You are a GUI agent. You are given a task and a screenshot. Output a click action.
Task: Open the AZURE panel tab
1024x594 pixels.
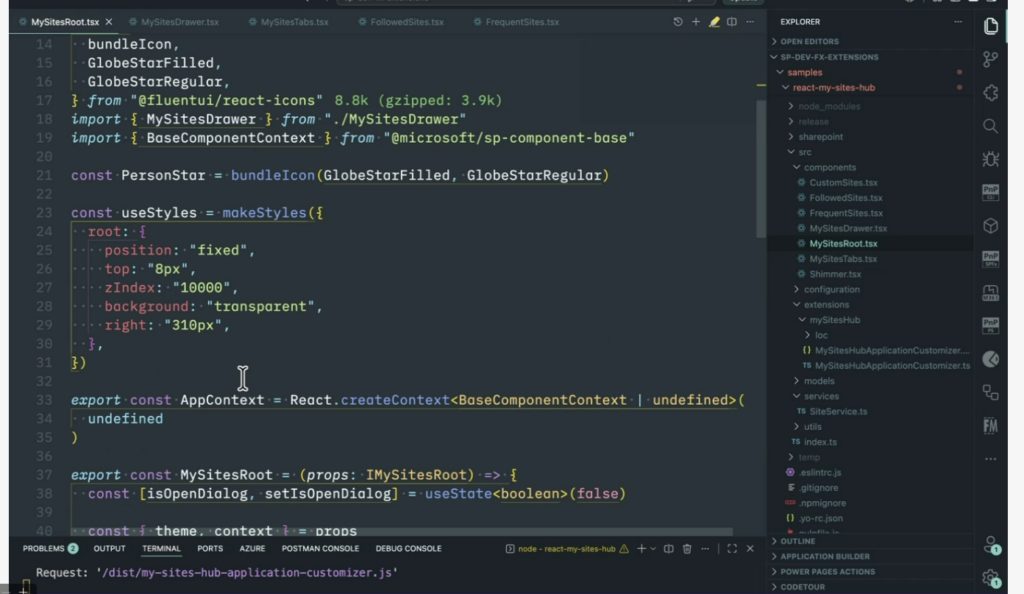(x=252, y=549)
